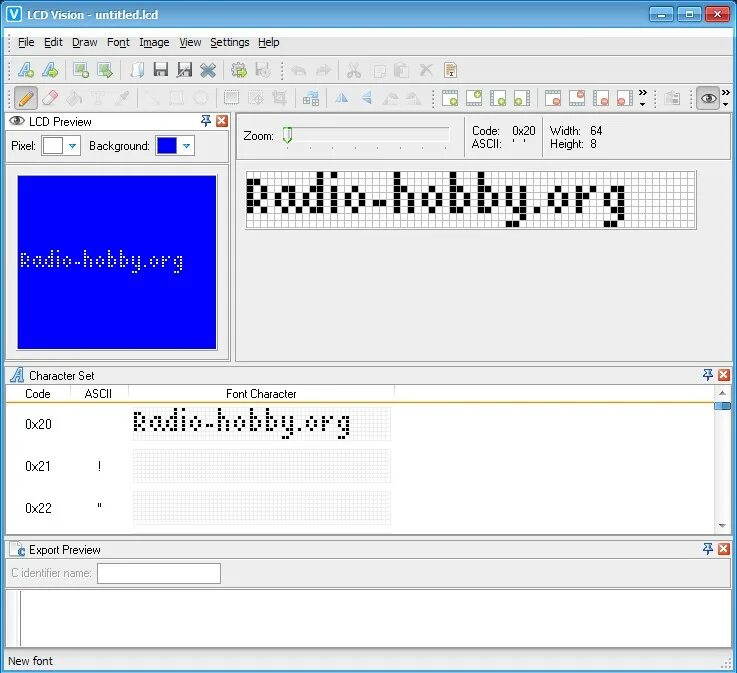Screen dimensions: 737x673
Task: Open the View menu
Action: pos(190,42)
